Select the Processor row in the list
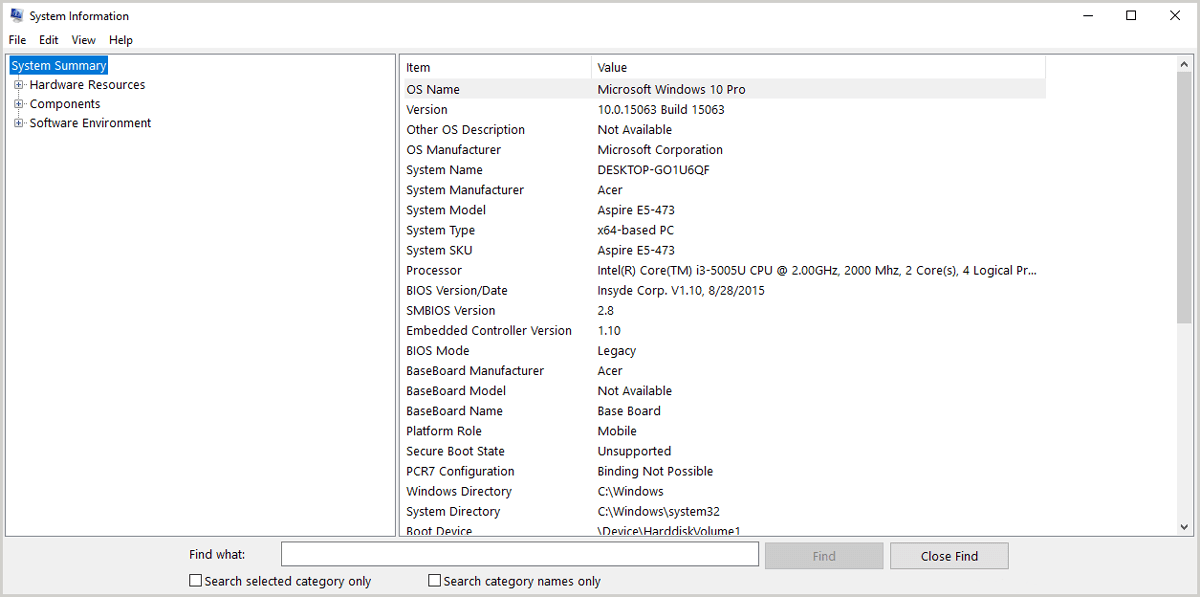This screenshot has height=597, width=1200. coord(434,270)
